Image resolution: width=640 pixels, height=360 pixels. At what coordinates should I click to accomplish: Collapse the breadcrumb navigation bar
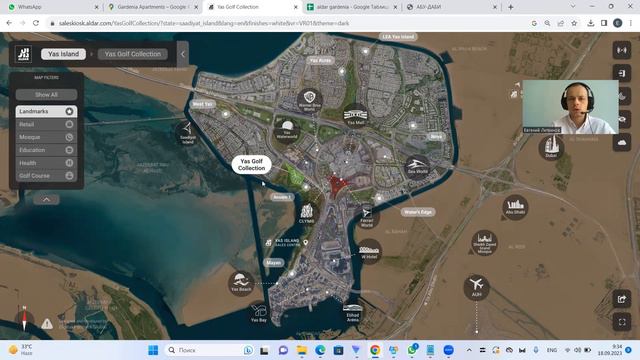point(182,54)
